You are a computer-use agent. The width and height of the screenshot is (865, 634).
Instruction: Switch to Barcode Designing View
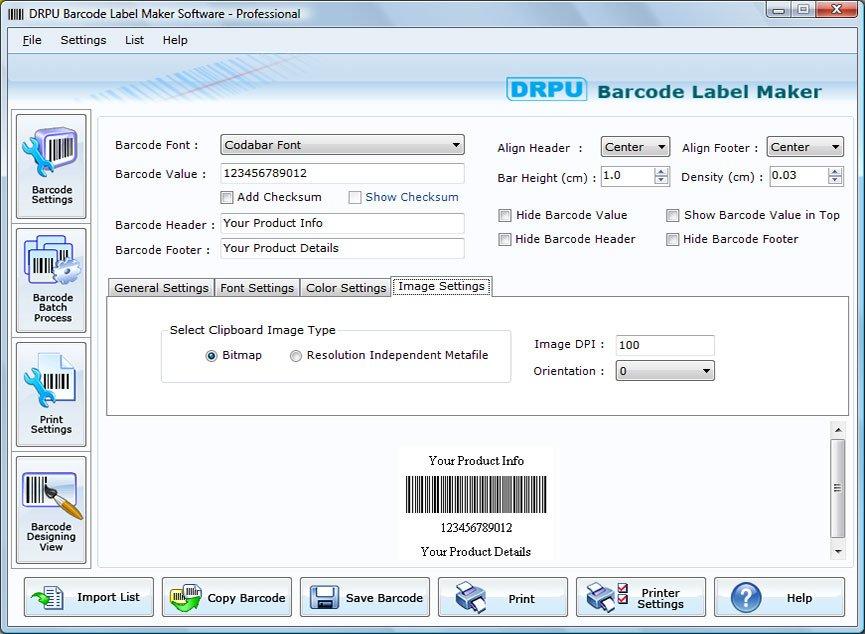coord(51,509)
